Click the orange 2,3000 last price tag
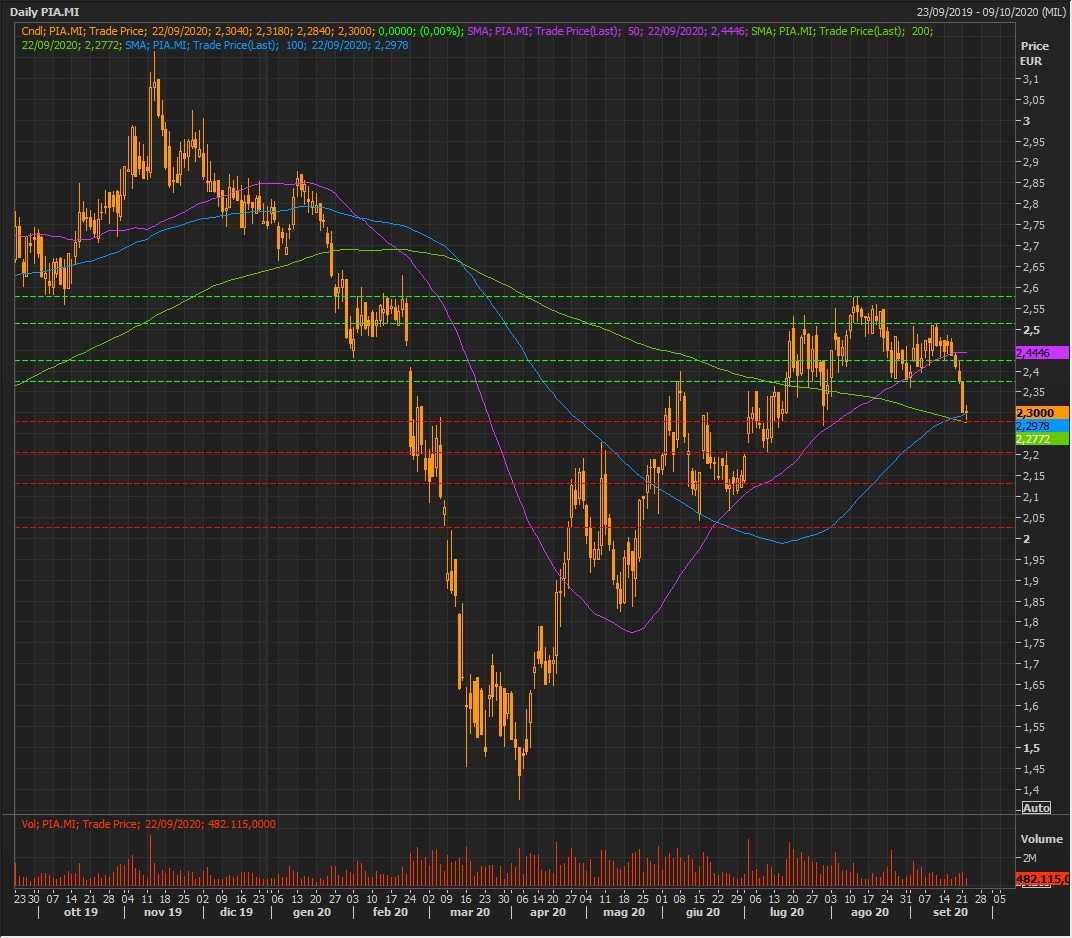The height and width of the screenshot is (938, 1072). click(1041, 412)
